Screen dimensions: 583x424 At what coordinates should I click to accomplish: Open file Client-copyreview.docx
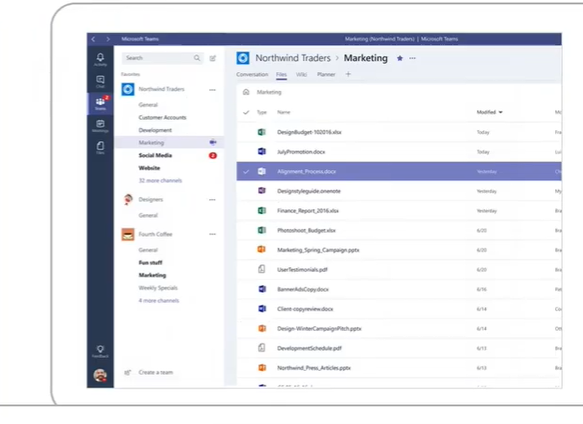click(305, 309)
